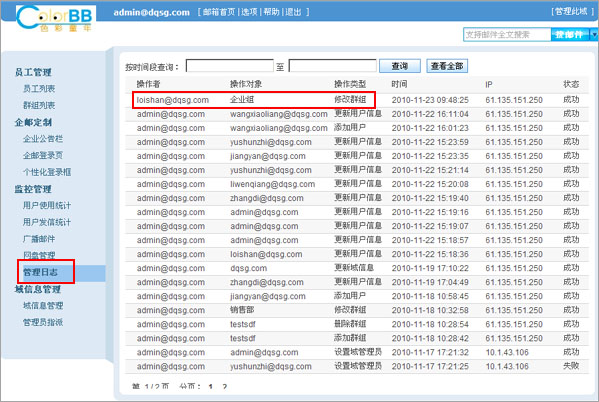Click the 帮助 help link

point(271,12)
